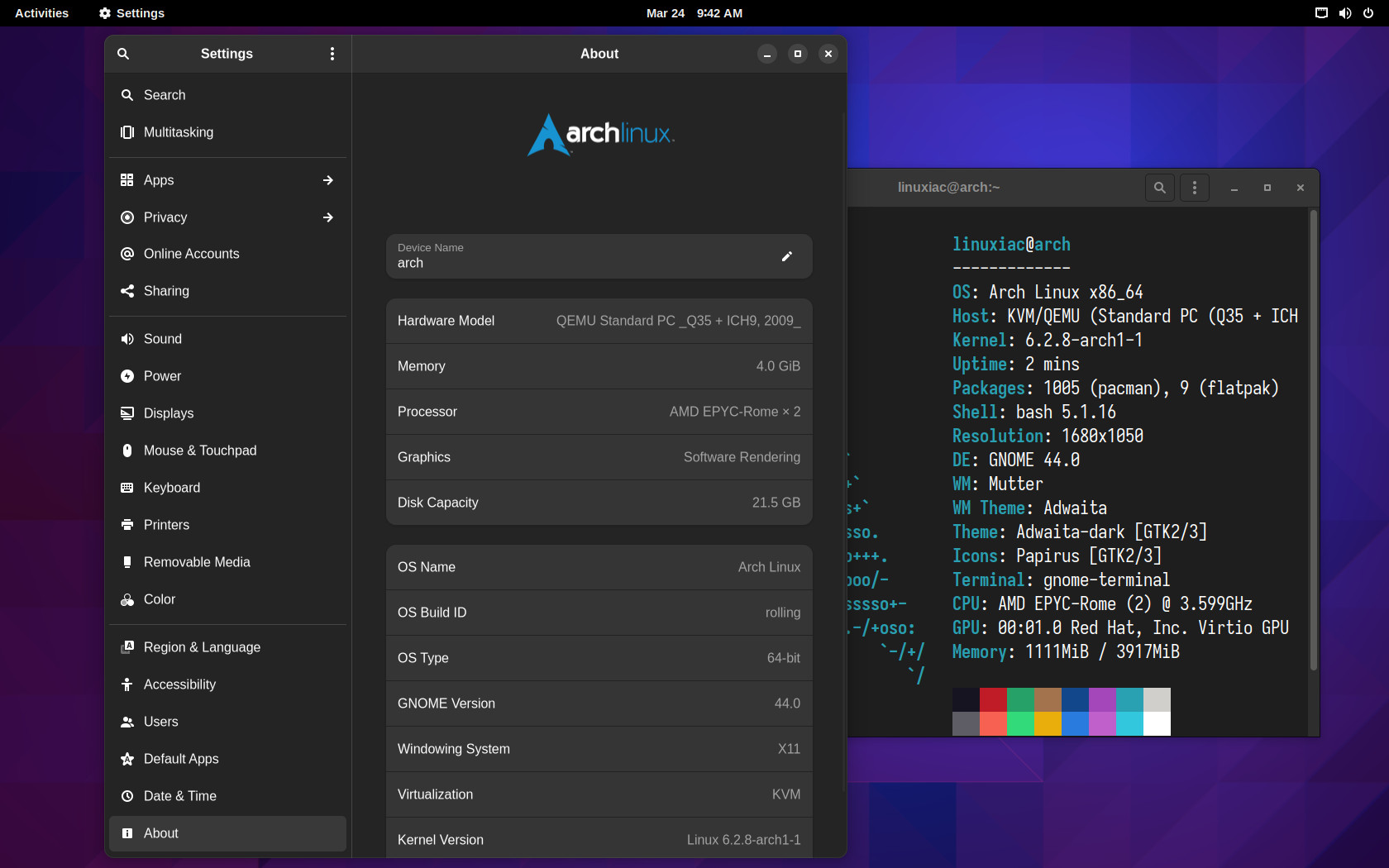
Task: Click the bright red color block in terminal
Action: coord(993,723)
